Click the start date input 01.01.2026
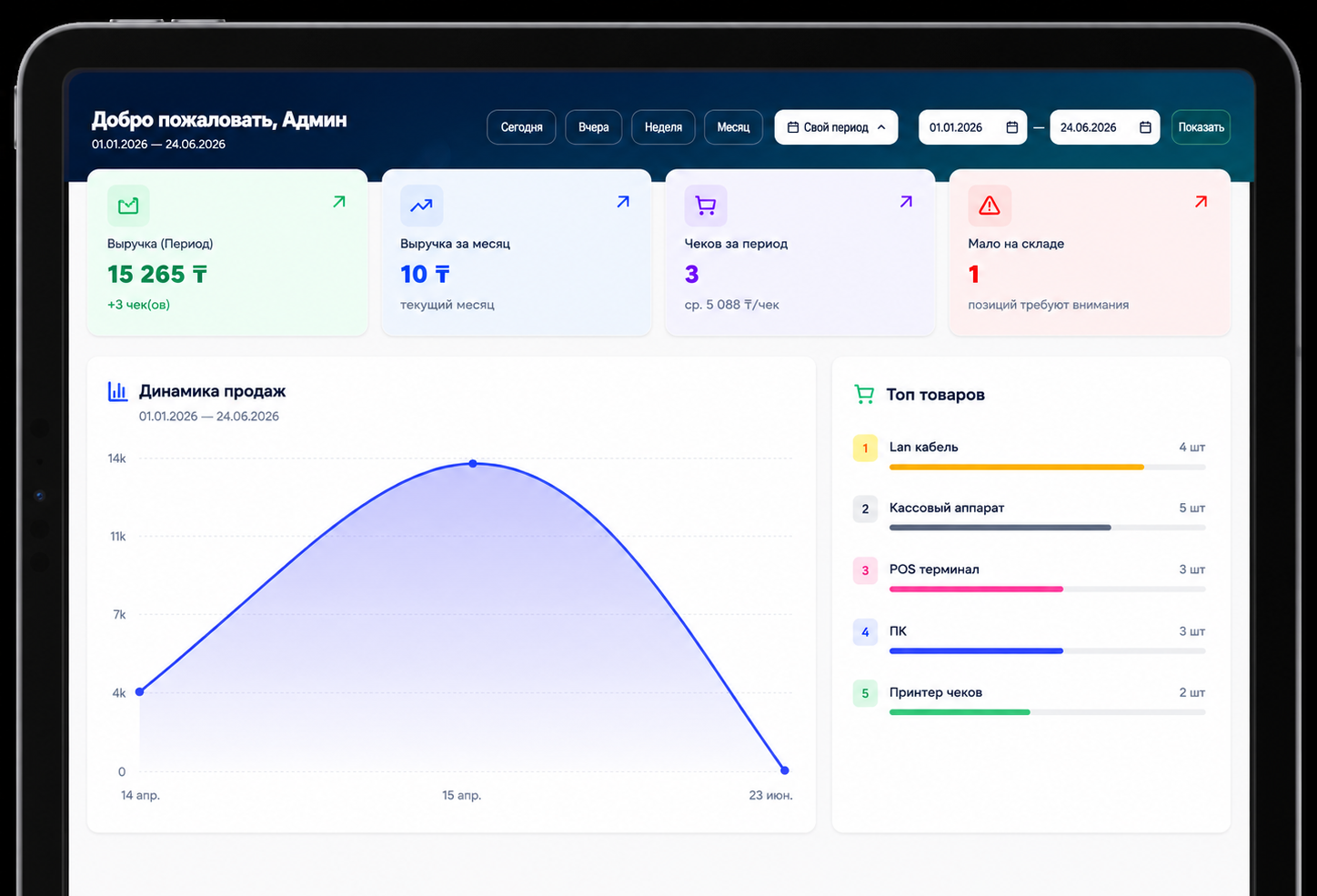 972,127
